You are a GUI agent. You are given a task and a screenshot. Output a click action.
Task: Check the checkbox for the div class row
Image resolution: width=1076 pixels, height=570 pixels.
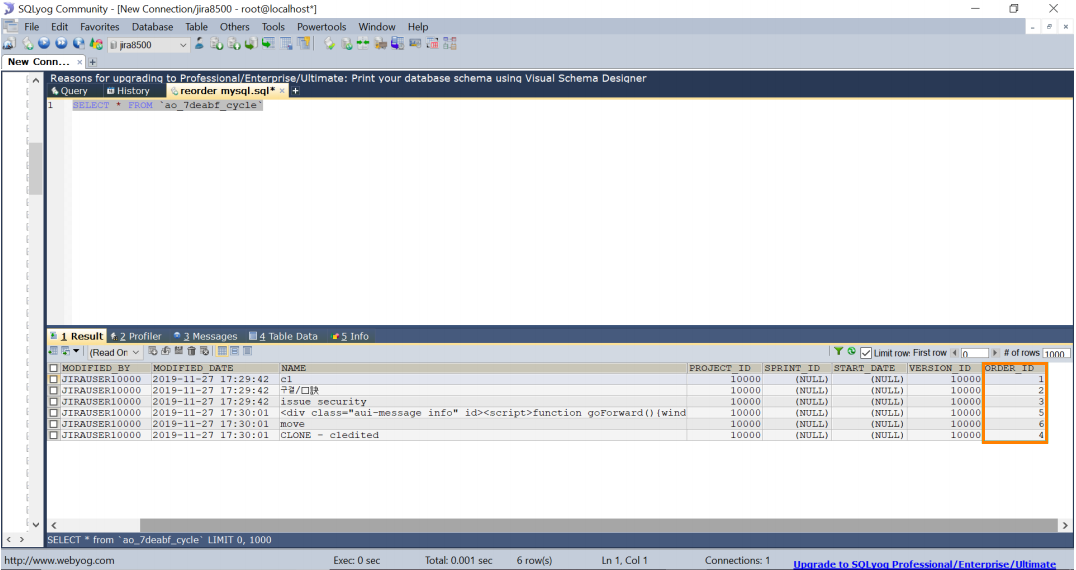[54, 413]
